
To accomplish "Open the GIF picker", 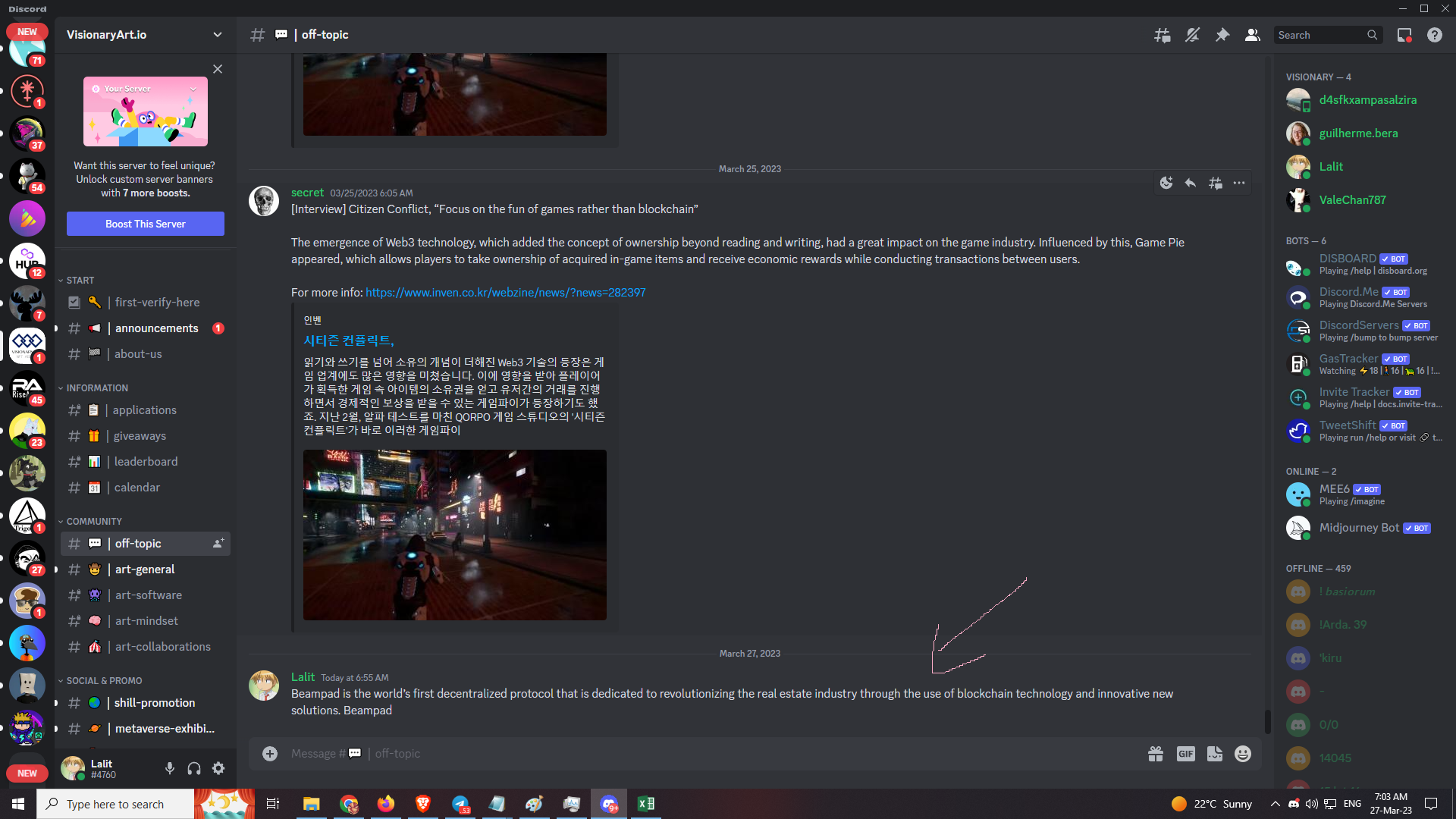I will point(1186,754).
